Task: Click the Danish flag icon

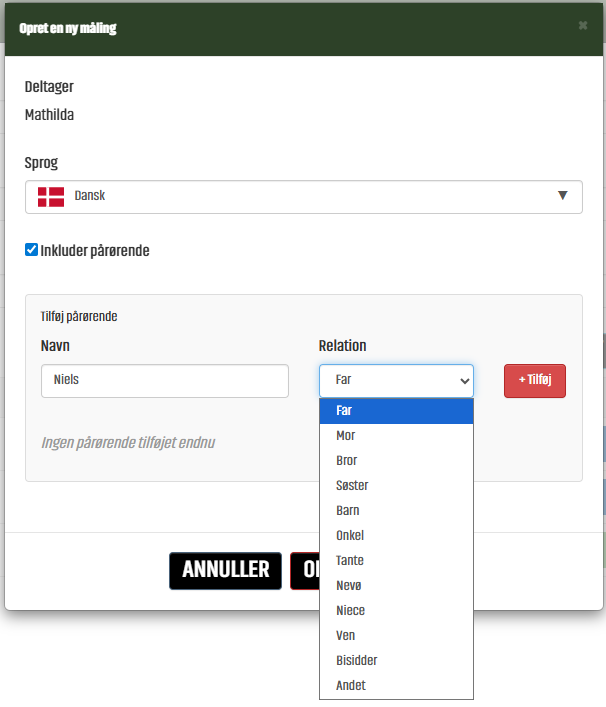Action: click(51, 196)
